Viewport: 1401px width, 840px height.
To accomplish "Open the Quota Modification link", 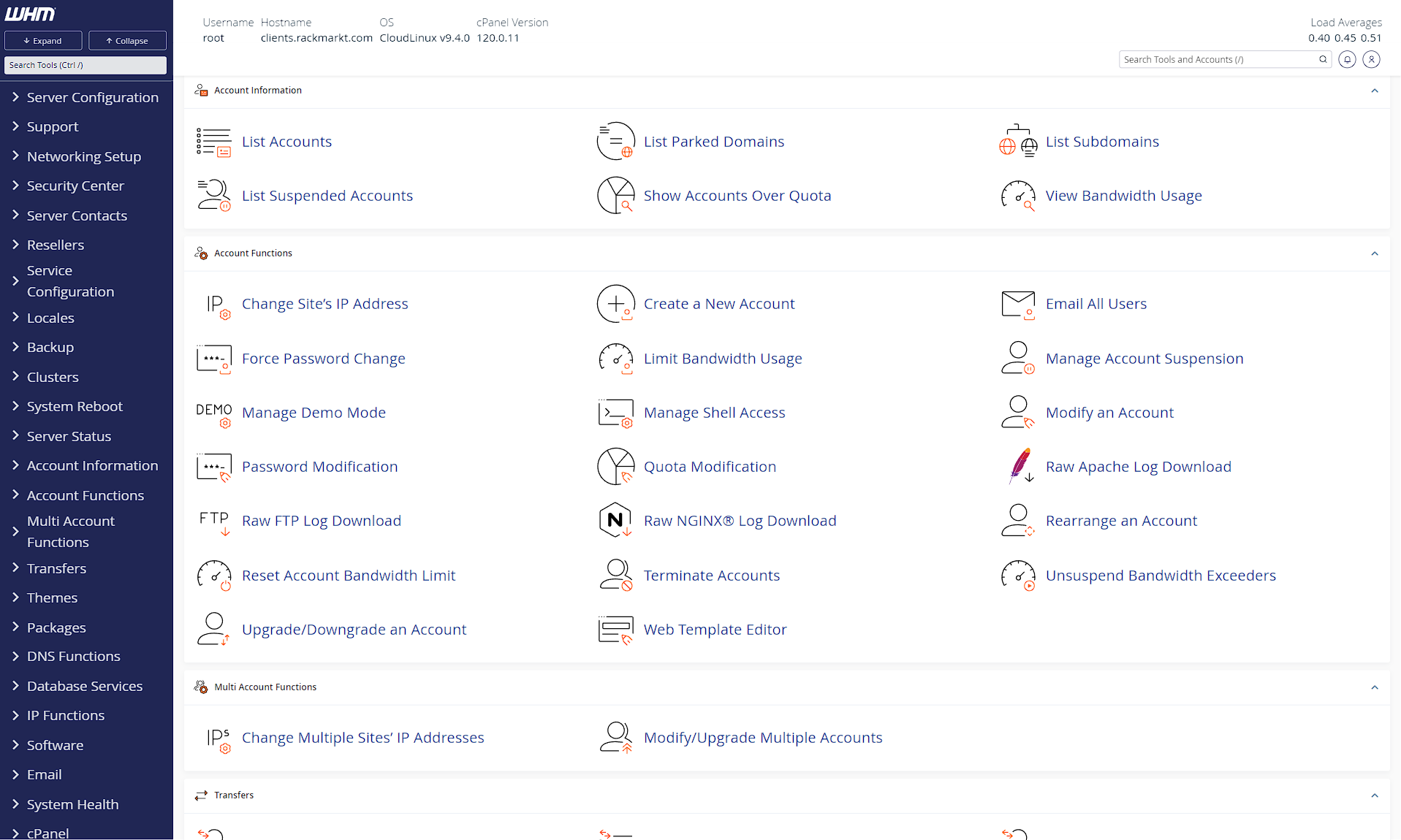I will point(710,467).
